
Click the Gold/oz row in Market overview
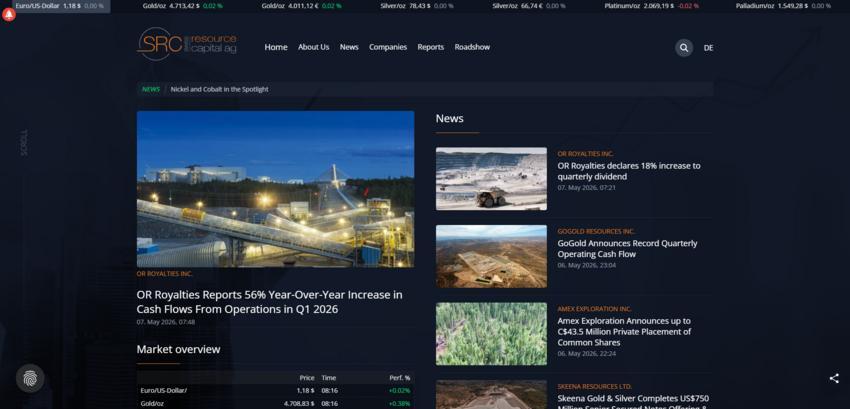(275, 404)
